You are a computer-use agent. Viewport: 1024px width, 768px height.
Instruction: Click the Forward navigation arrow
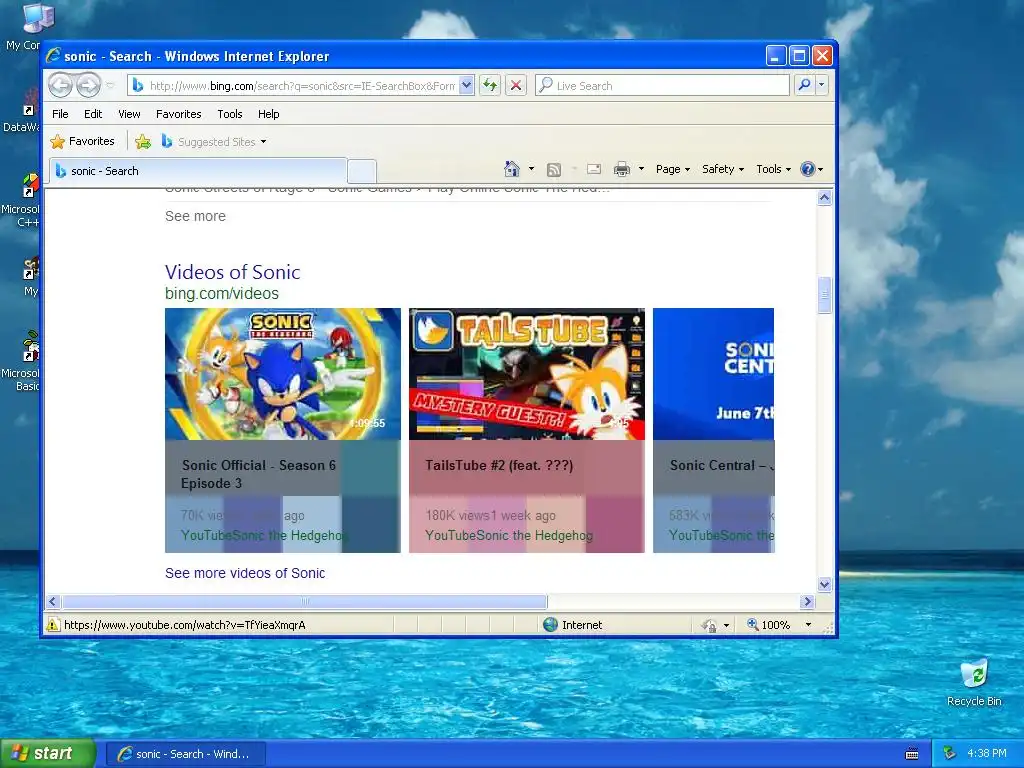click(88, 85)
